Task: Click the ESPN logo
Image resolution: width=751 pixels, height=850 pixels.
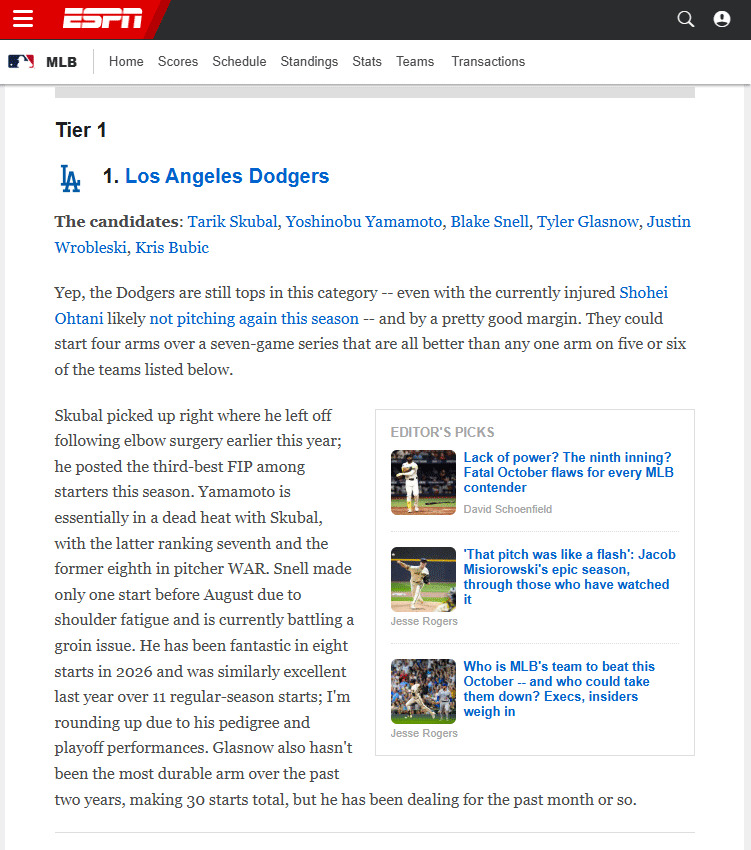Action: pyautogui.click(x=102, y=18)
